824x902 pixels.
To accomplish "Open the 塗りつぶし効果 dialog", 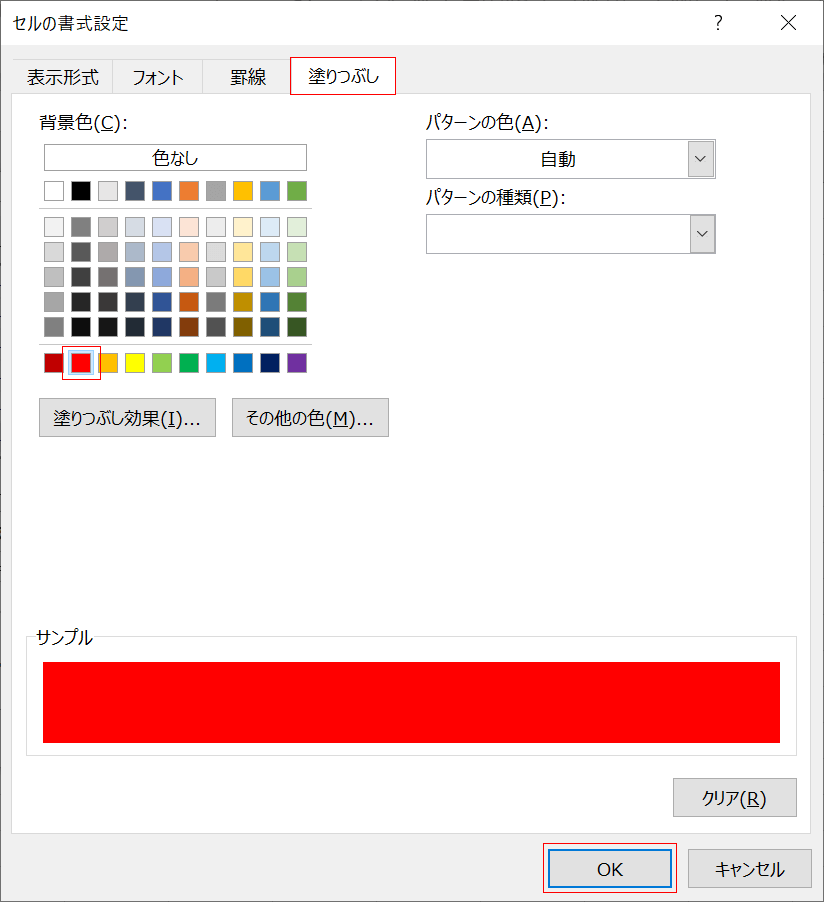I will coord(127,418).
